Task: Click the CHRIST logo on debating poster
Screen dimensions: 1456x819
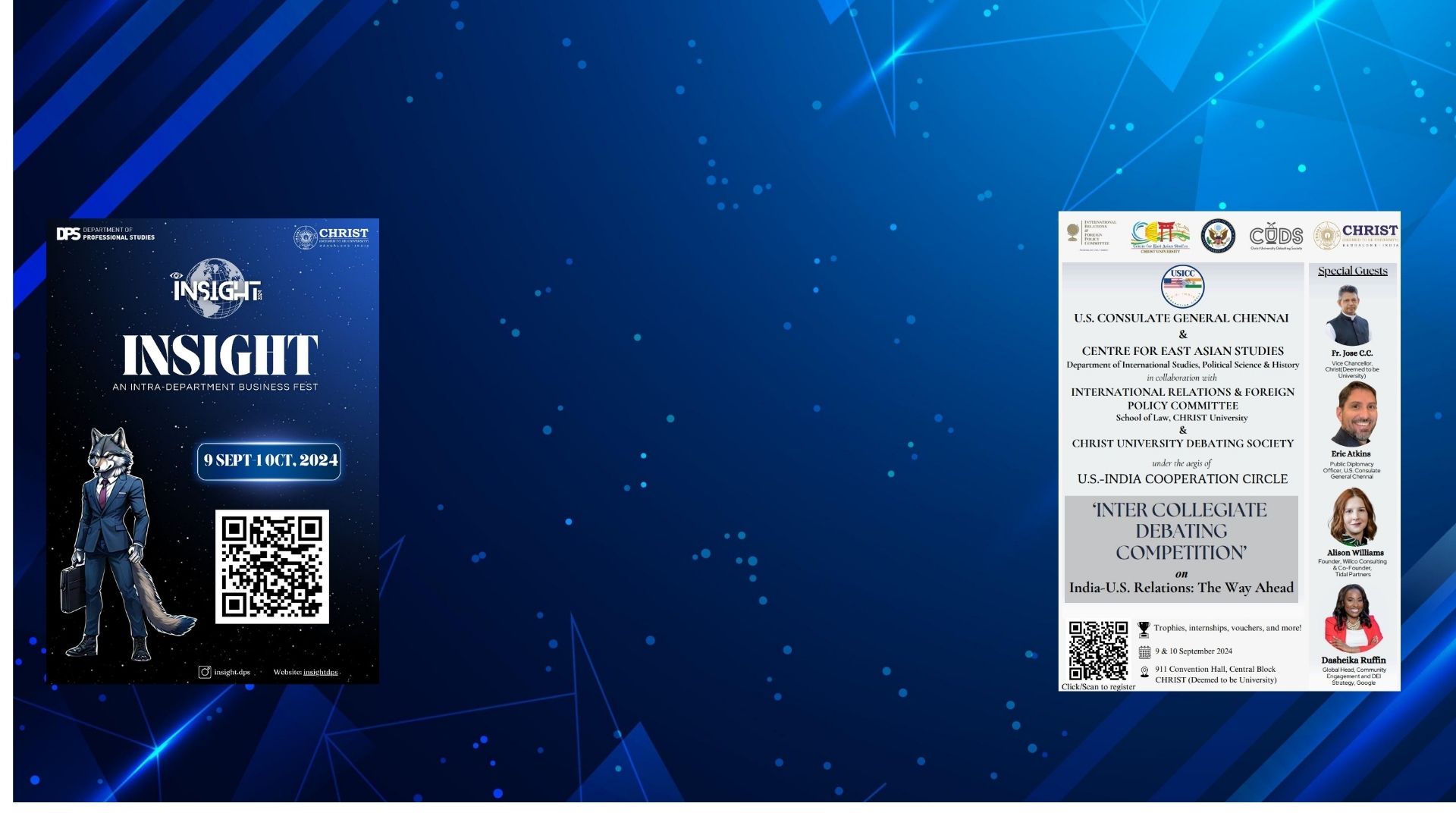Action: [x=1357, y=235]
